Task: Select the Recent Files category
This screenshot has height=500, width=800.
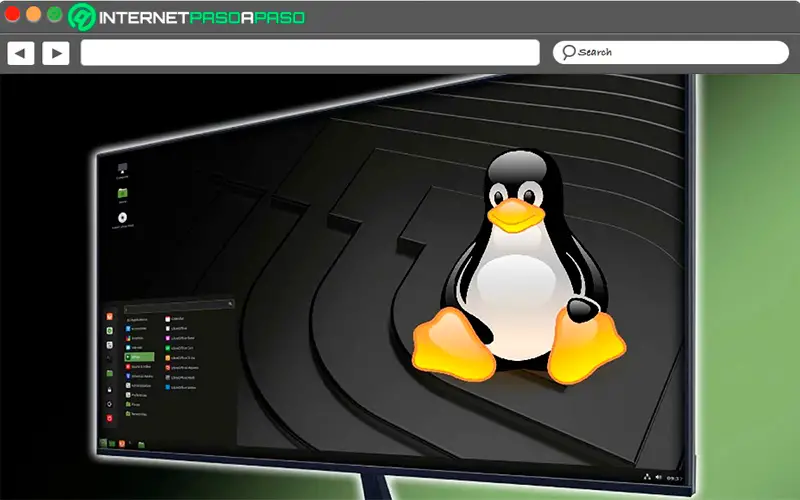Action: pyautogui.click(x=136, y=414)
